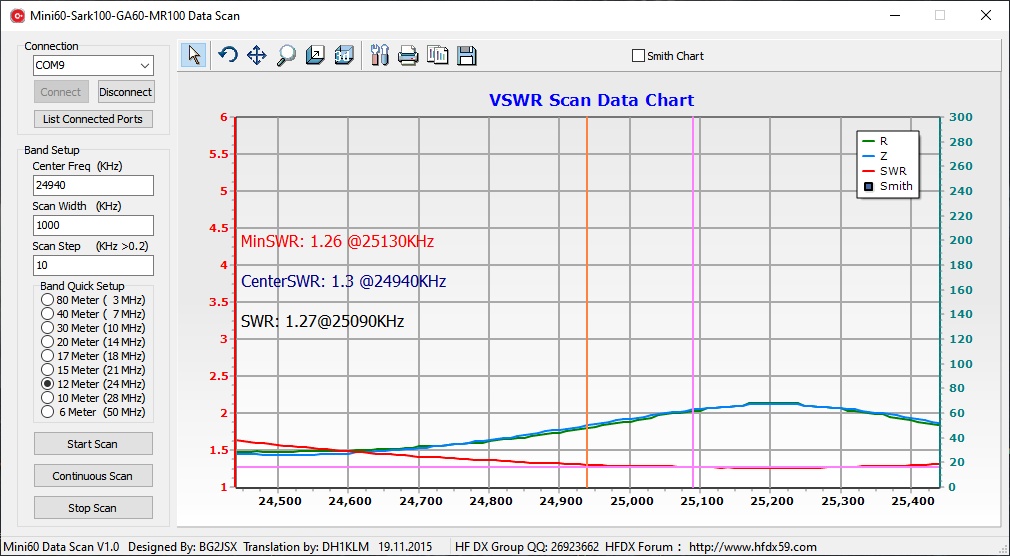1010x556 pixels.
Task: Click the app icon in title bar
Action: click(x=17, y=15)
